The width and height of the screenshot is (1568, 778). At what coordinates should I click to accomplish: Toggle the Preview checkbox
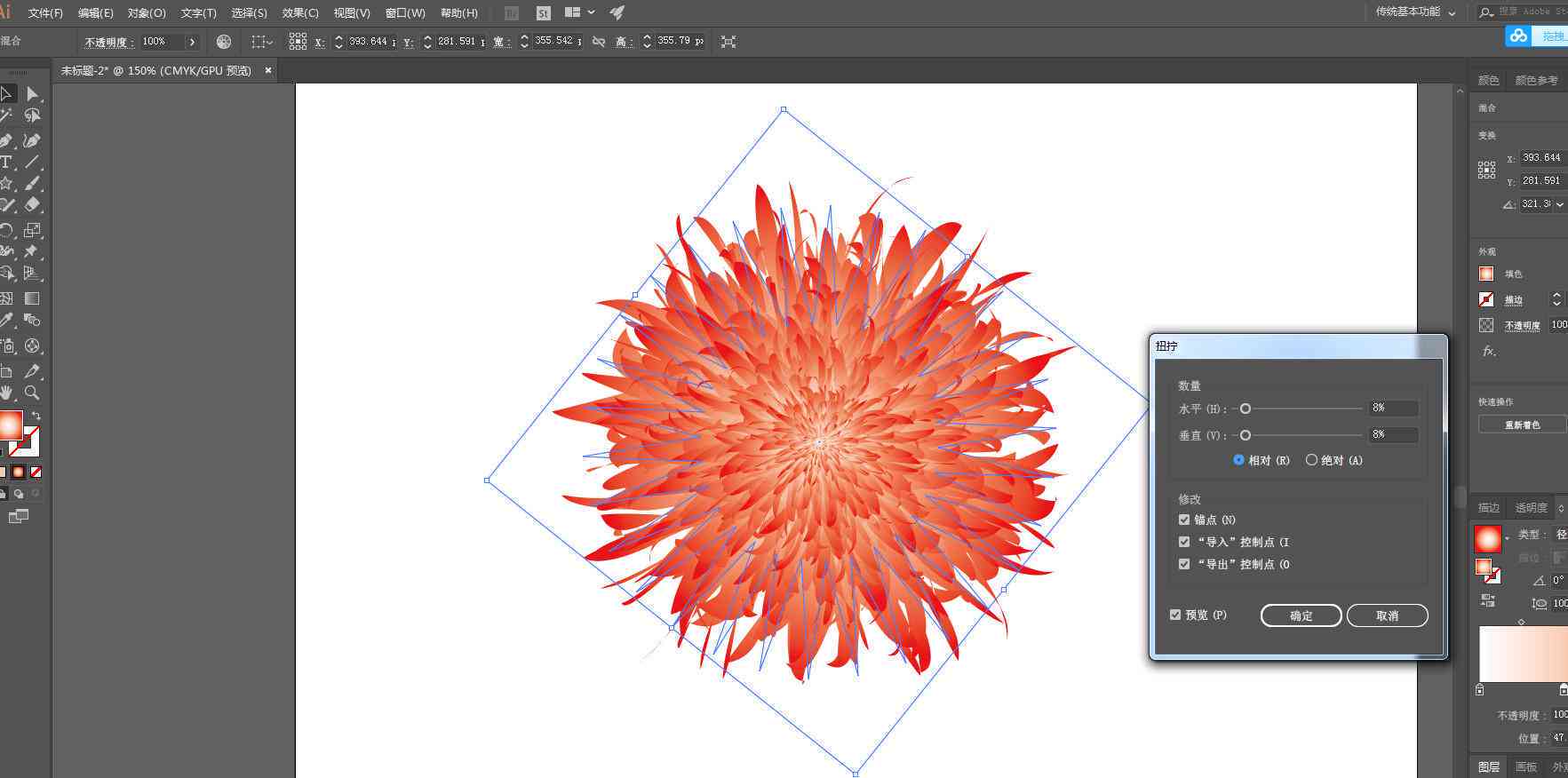coord(1175,615)
